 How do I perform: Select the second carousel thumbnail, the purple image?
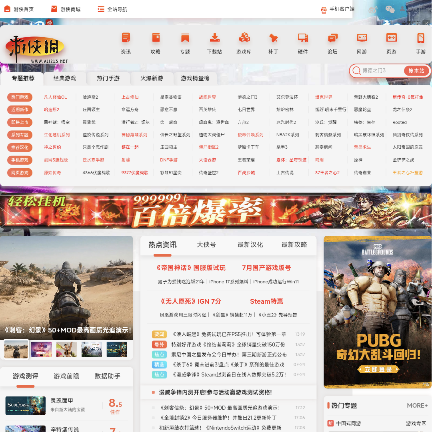coord(41,349)
